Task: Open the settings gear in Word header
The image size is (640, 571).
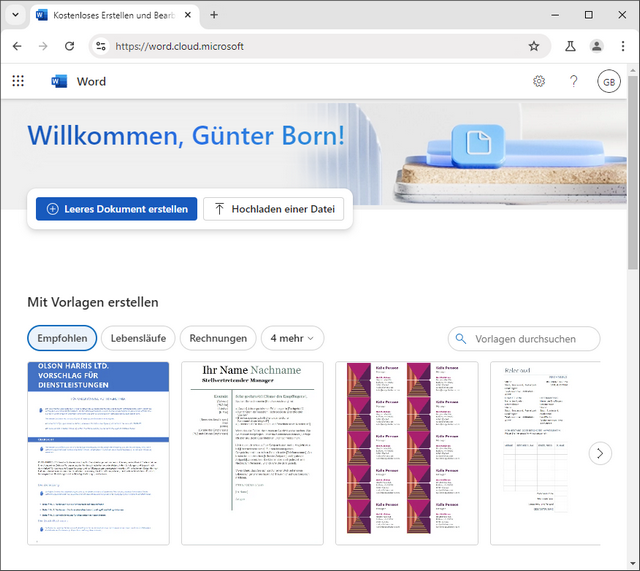Action: (539, 81)
